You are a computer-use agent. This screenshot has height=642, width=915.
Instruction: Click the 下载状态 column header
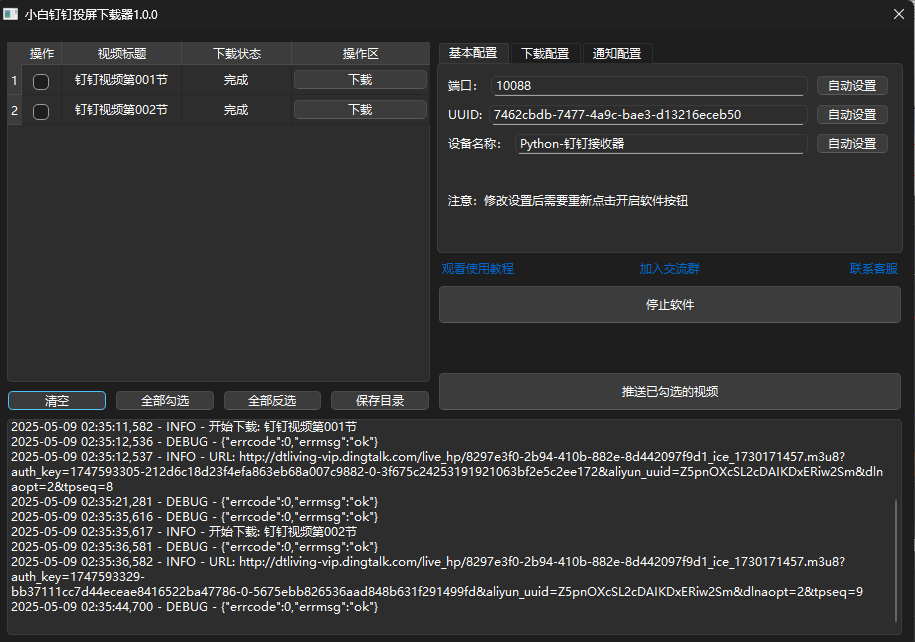[x=236, y=54]
